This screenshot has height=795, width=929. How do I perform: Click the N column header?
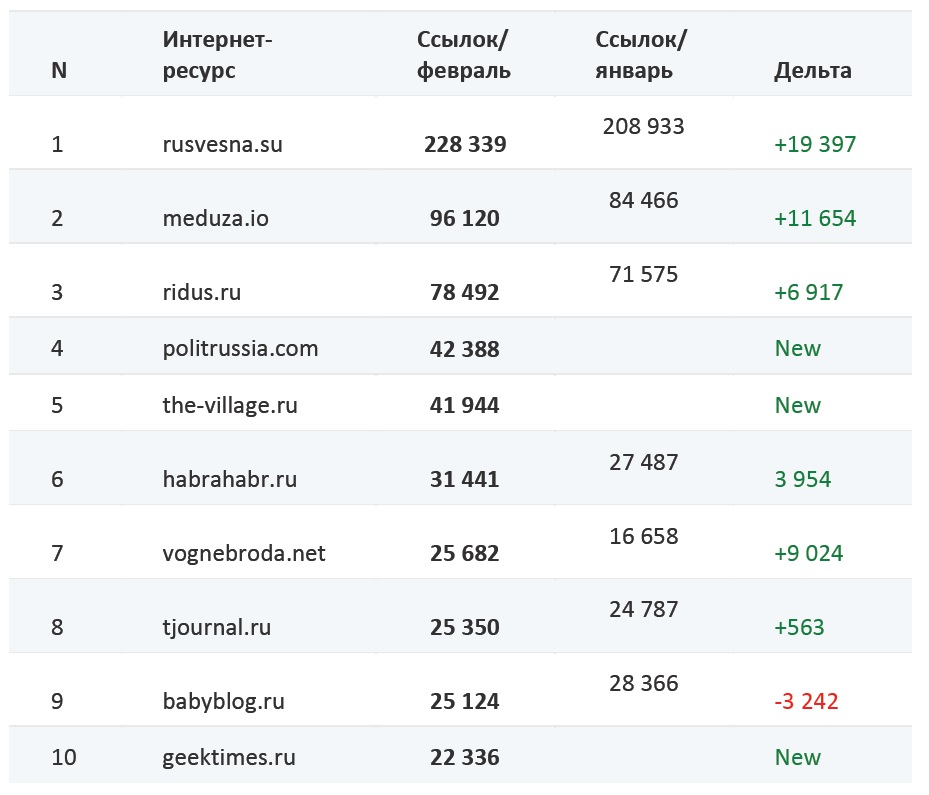(59, 70)
